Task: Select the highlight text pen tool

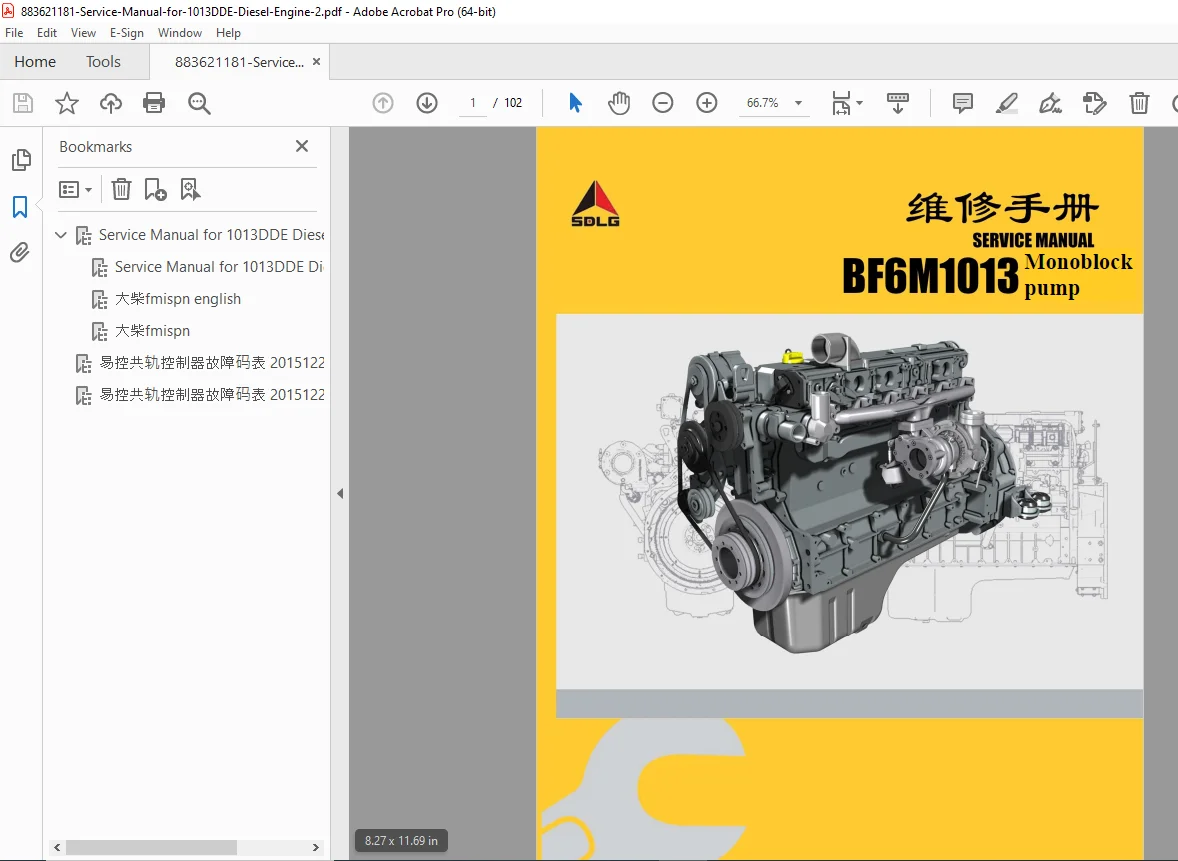Action: click(1007, 103)
